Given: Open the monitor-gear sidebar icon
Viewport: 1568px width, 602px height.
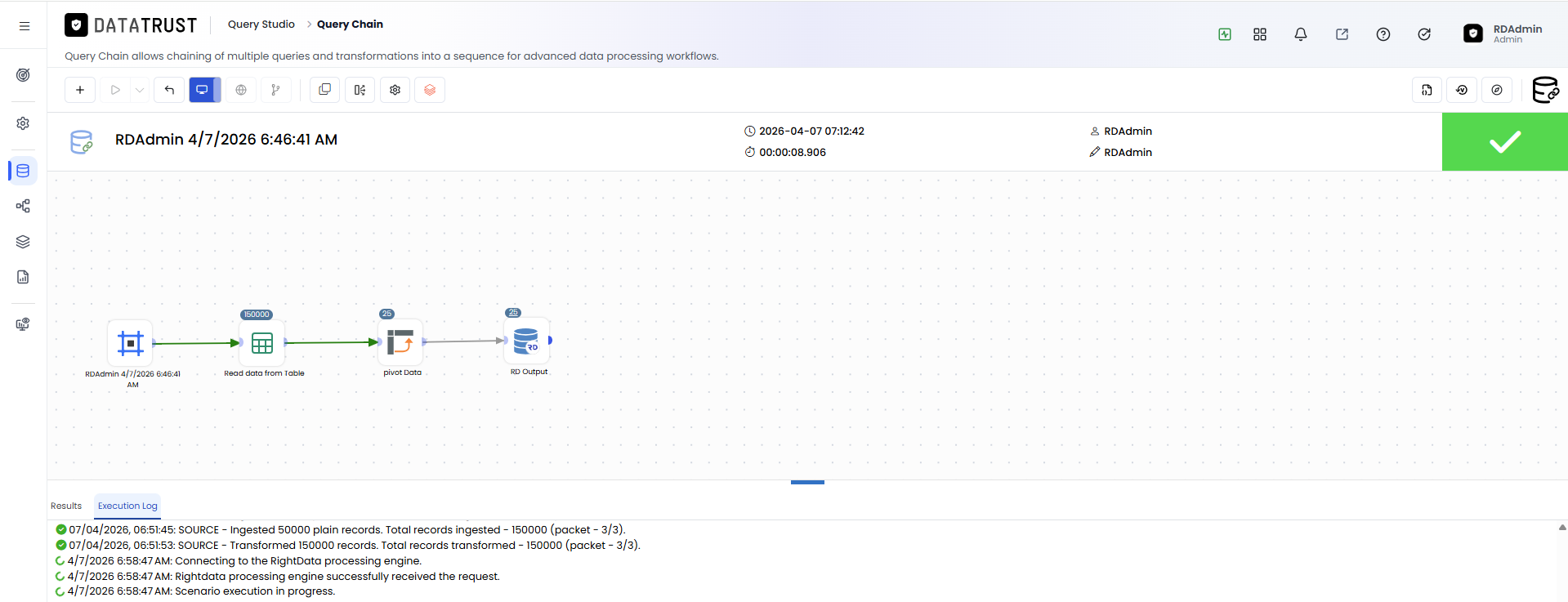Looking at the screenshot, I should pos(23,324).
